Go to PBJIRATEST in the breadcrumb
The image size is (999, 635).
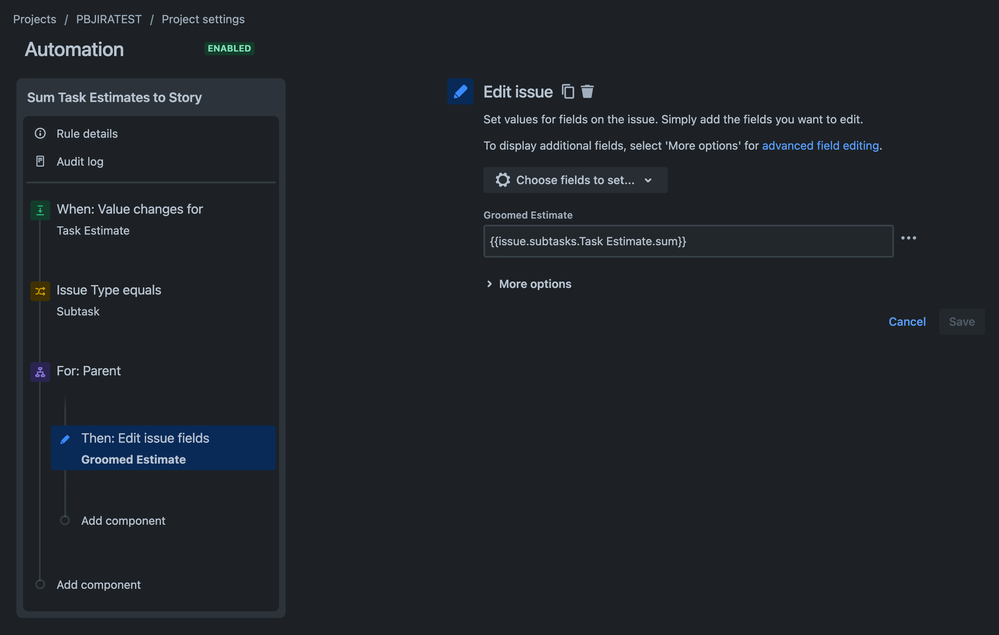click(x=109, y=19)
